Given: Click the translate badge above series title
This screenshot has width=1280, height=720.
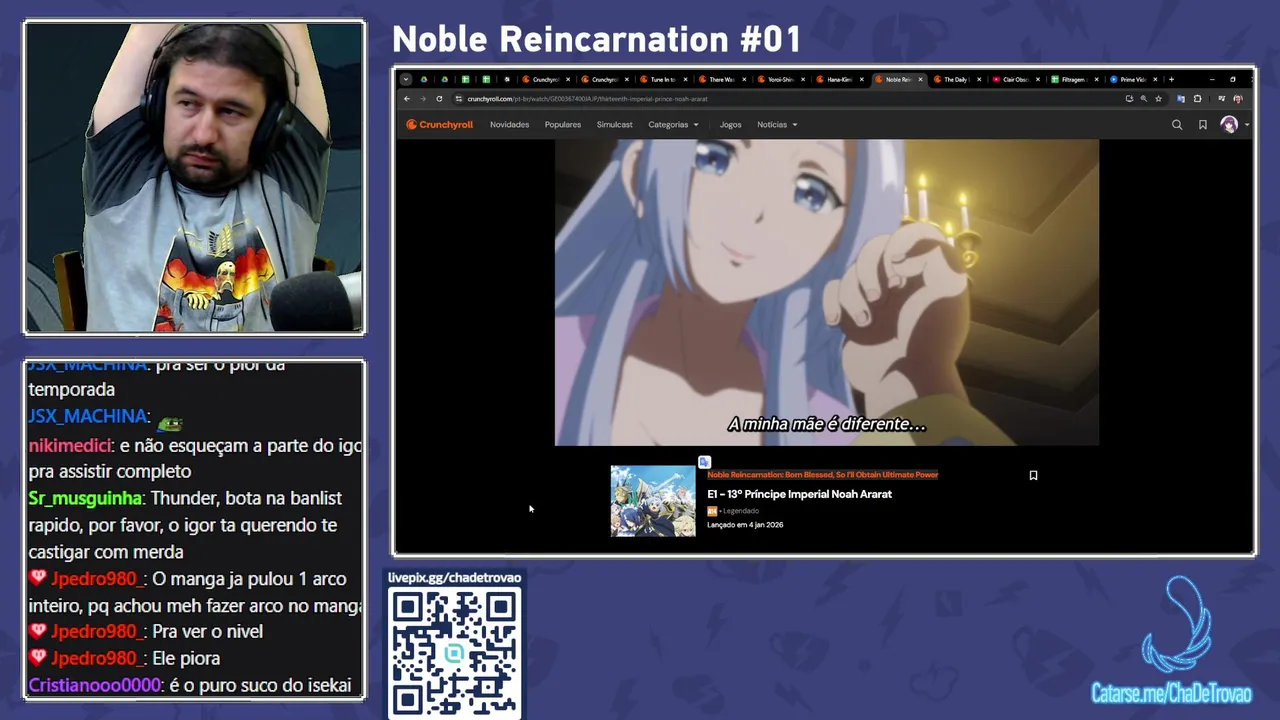Looking at the screenshot, I should [x=705, y=462].
